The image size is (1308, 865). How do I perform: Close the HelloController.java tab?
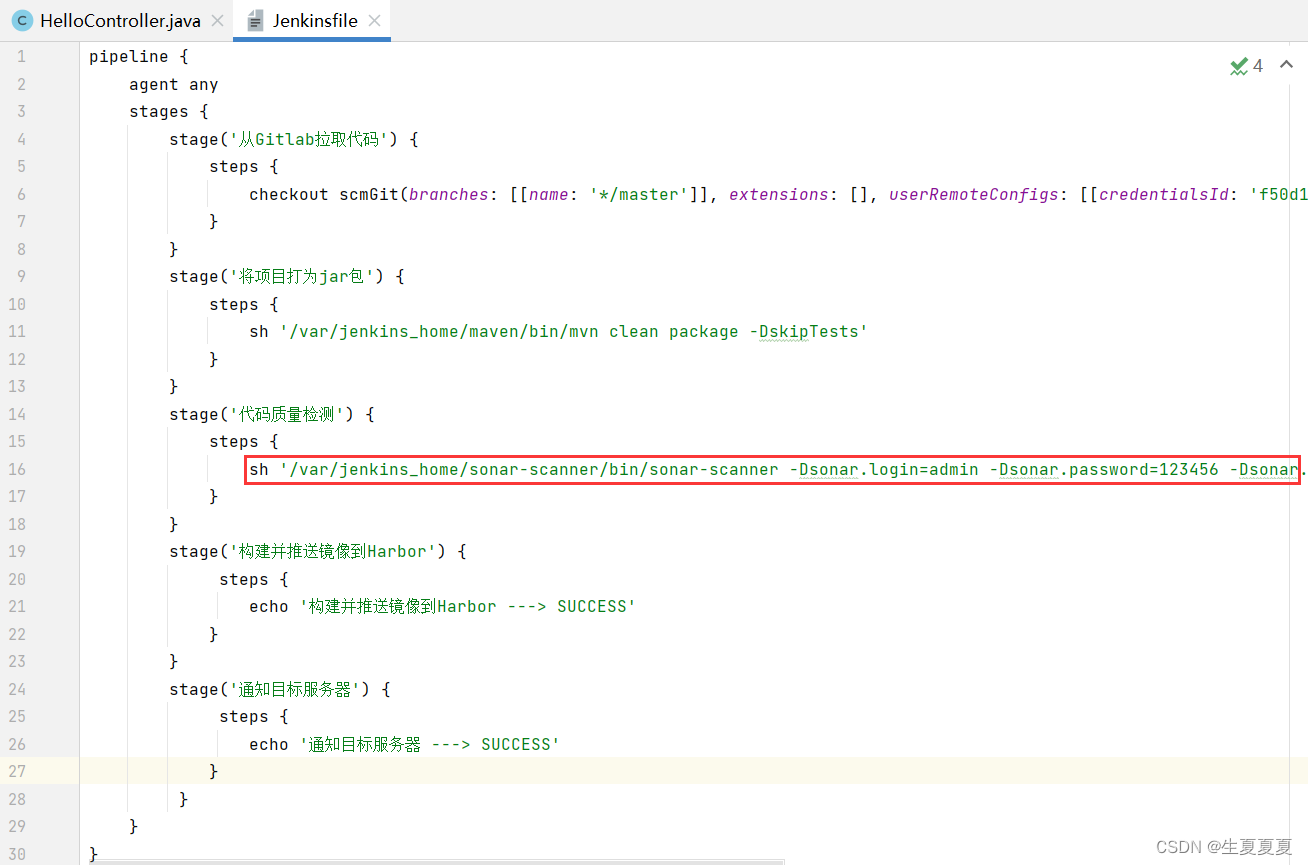[217, 21]
